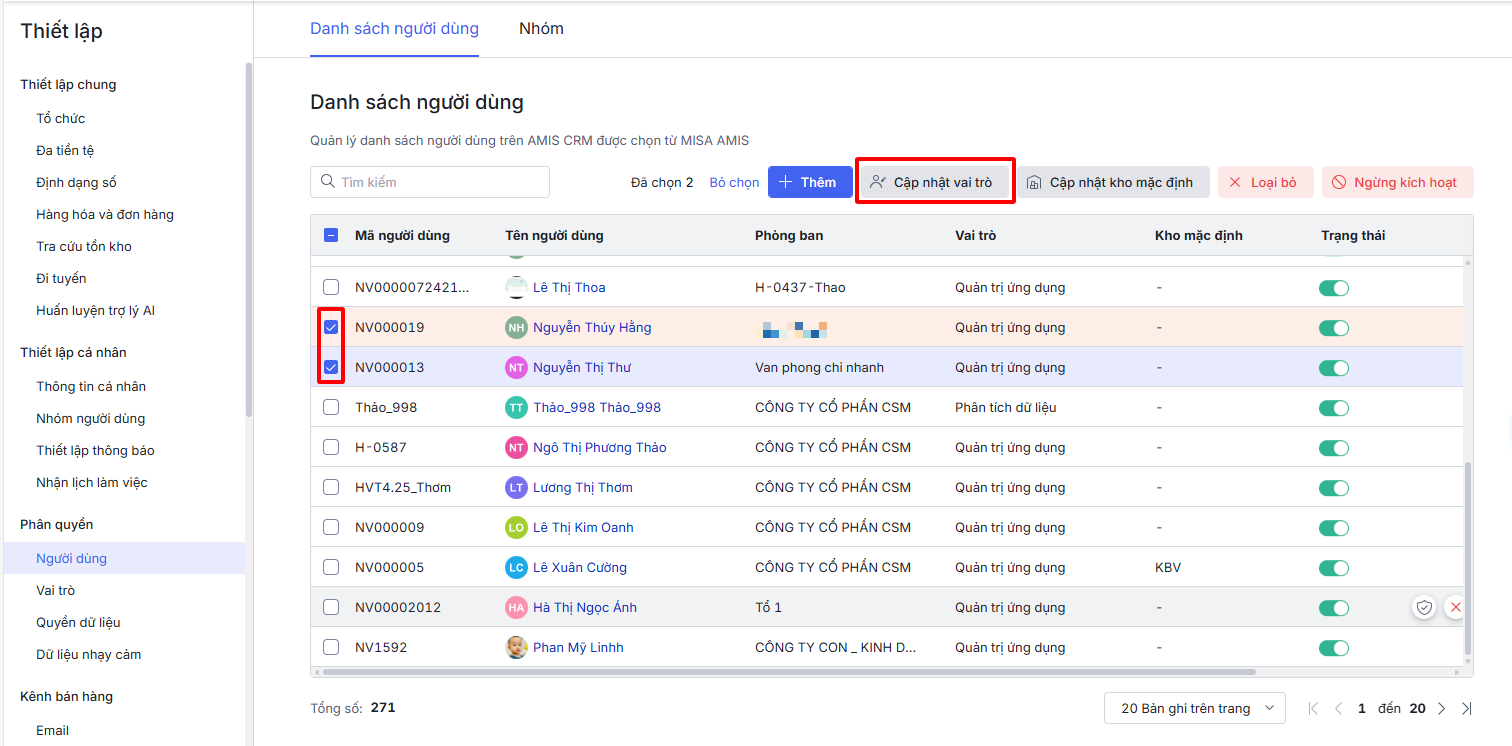Click the magnifier icon in the search box
Viewport: 1512px width, 746px height.
click(x=327, y=182)
